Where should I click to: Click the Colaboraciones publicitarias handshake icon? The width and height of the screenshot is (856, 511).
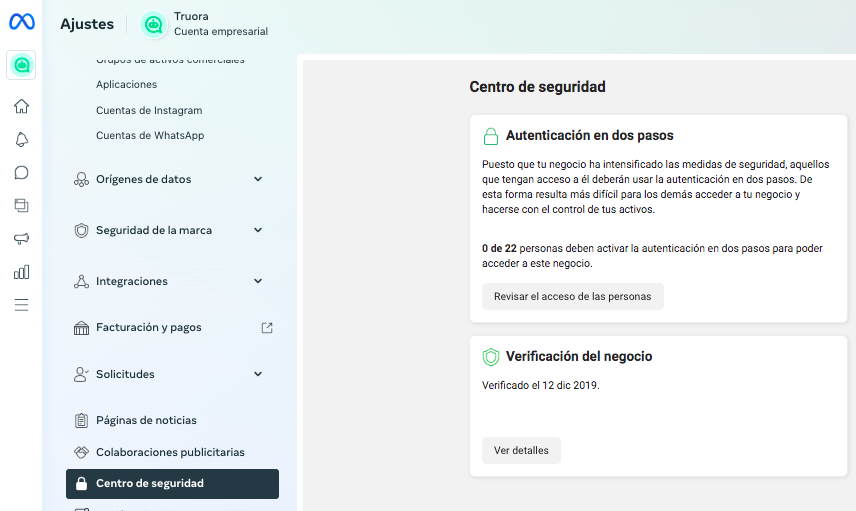tap(81, 452)
